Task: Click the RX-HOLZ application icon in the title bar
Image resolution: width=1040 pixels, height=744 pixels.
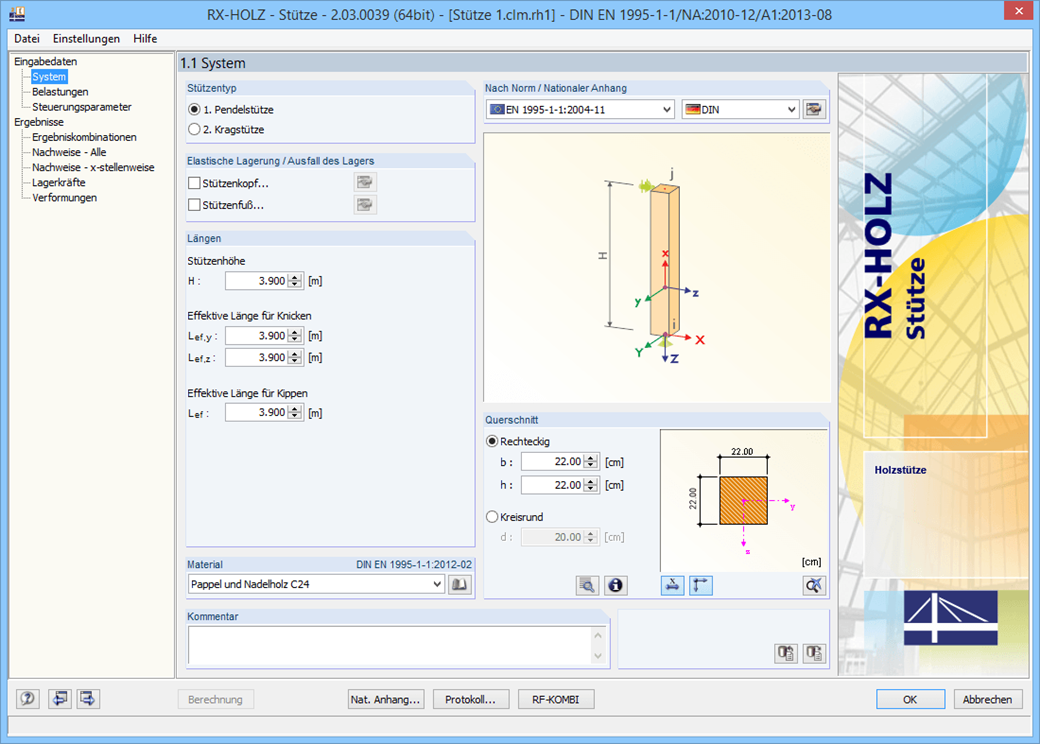Action: click(18, 14)
